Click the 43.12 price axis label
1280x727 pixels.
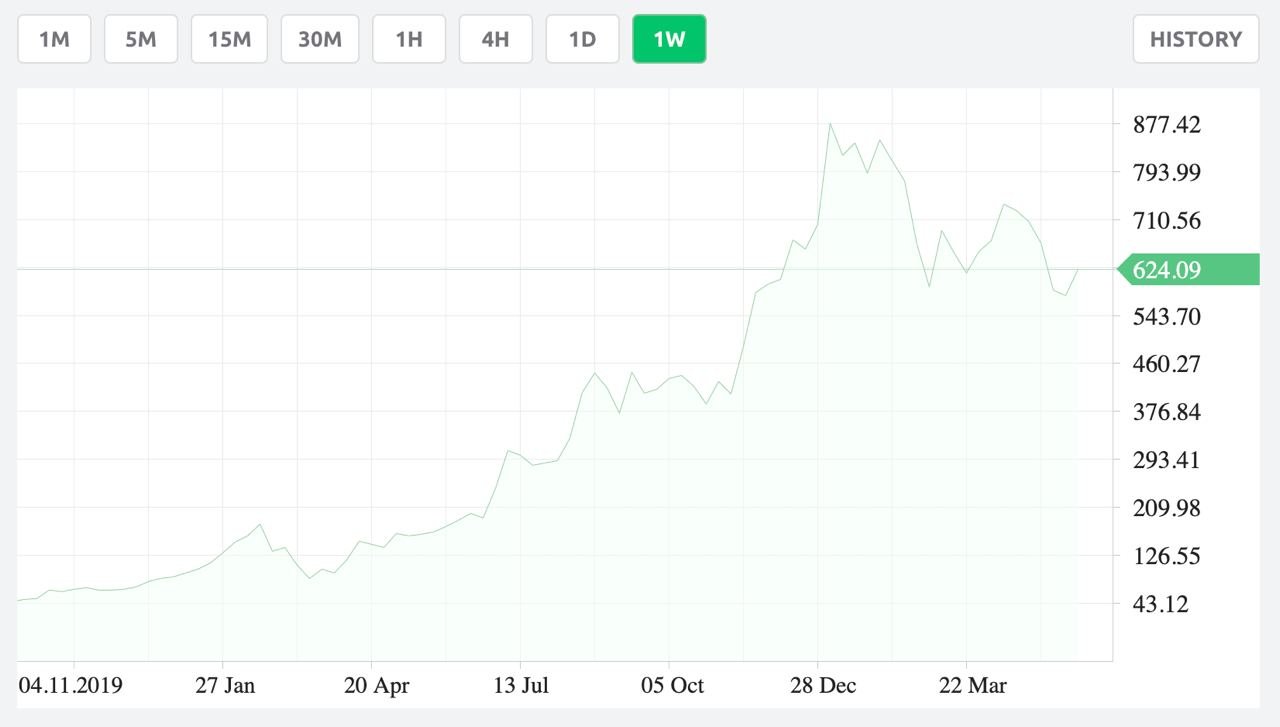[1161, 604]
